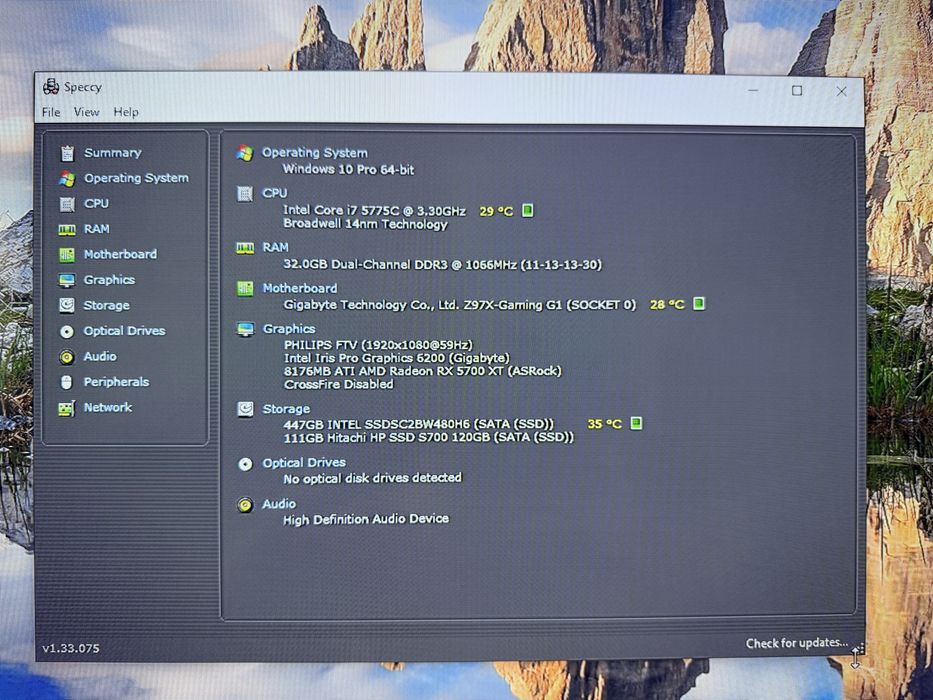This screenshot has height=700, width=933.
Task: Click the Motherboard icon in sidebar
Action: click(x=67, y=255)
